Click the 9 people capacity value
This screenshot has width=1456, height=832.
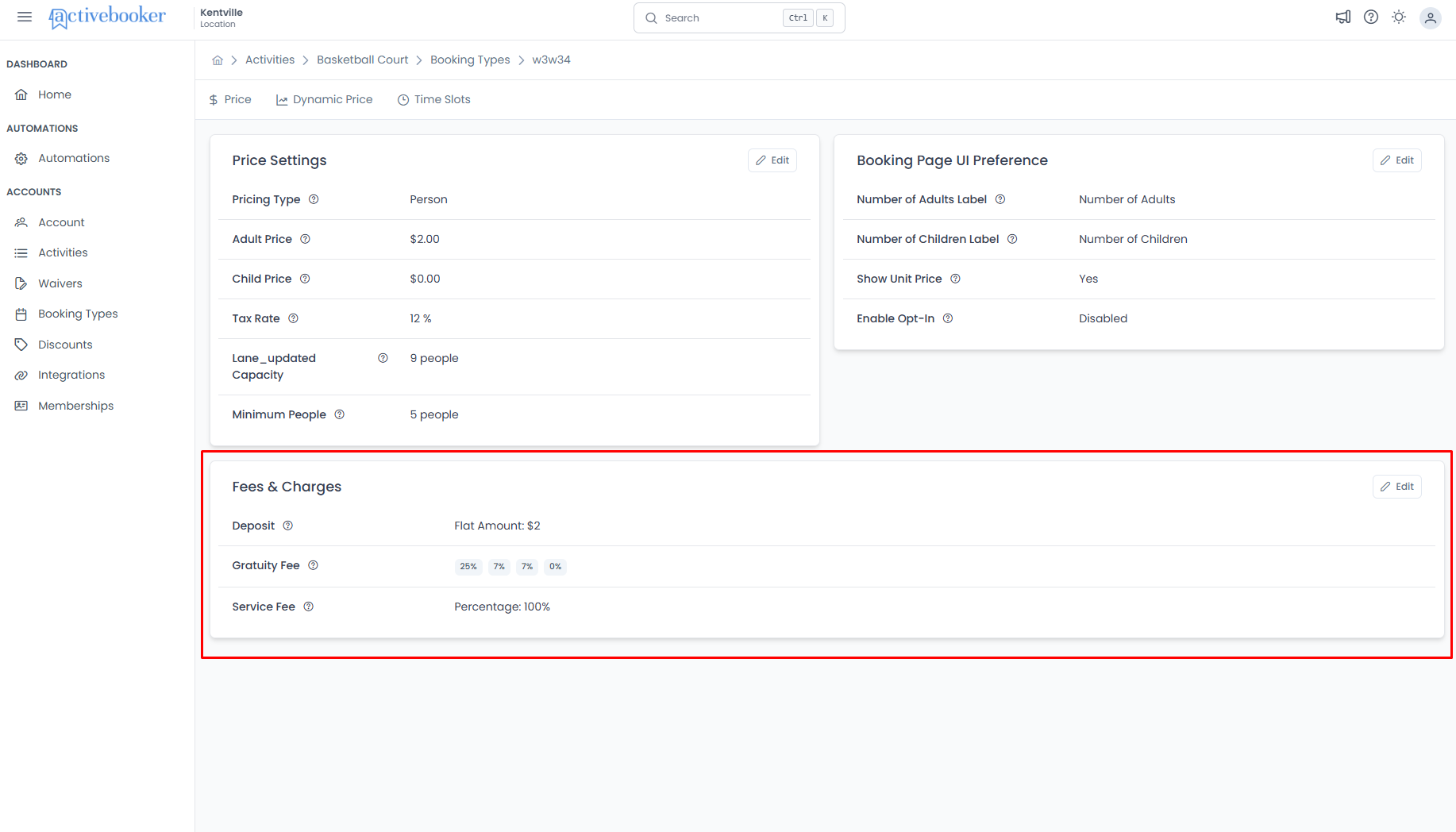434,358
